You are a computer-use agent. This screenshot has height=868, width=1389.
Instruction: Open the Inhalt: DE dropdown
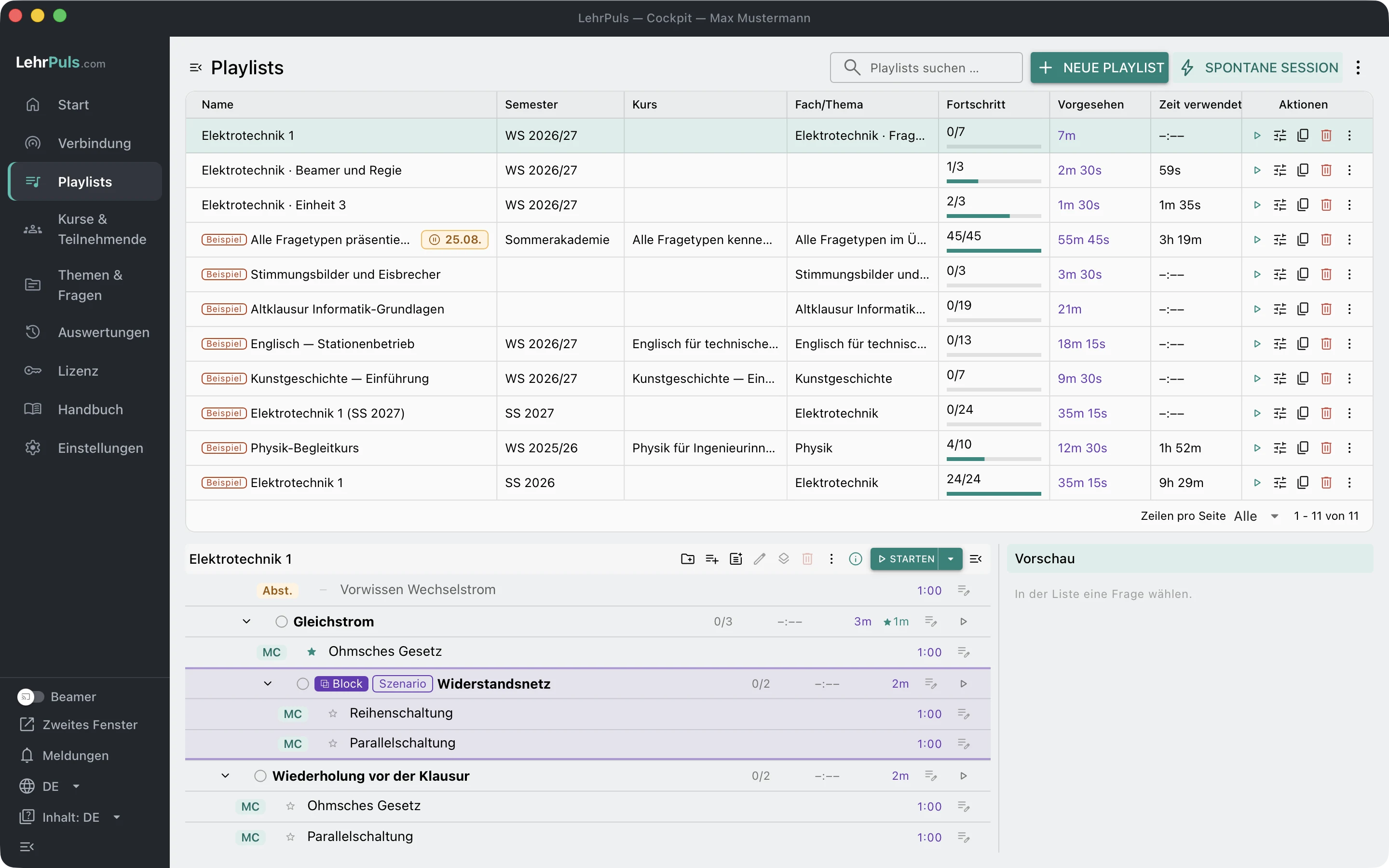click(70, 817)
